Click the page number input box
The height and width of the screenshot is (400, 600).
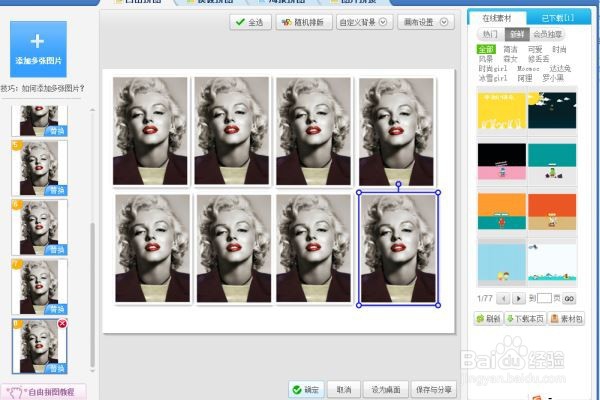[x=544, y=298]
